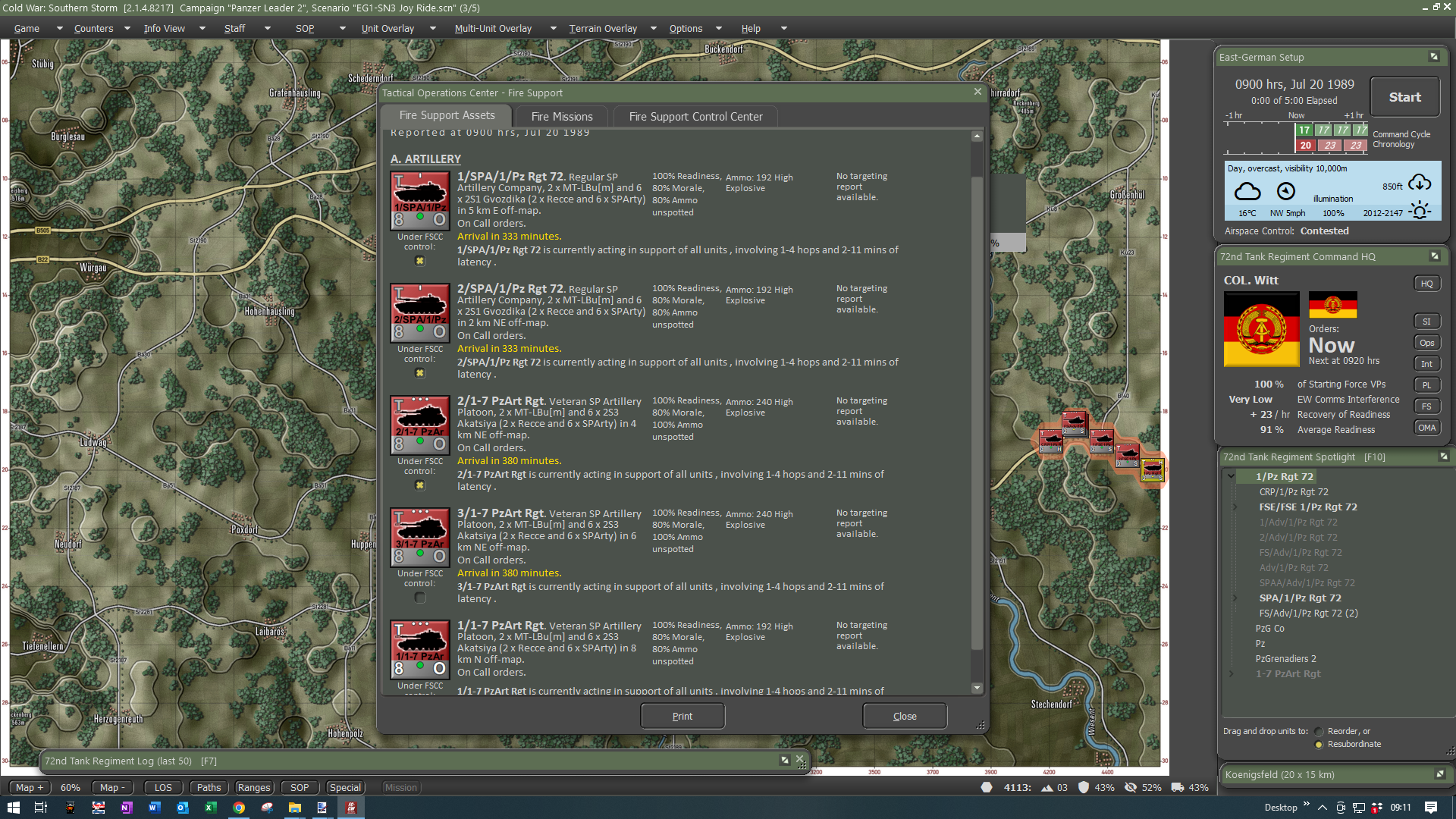
Task: Open the Staff menu dropdown arrow
Action: [x=267, y=29]
